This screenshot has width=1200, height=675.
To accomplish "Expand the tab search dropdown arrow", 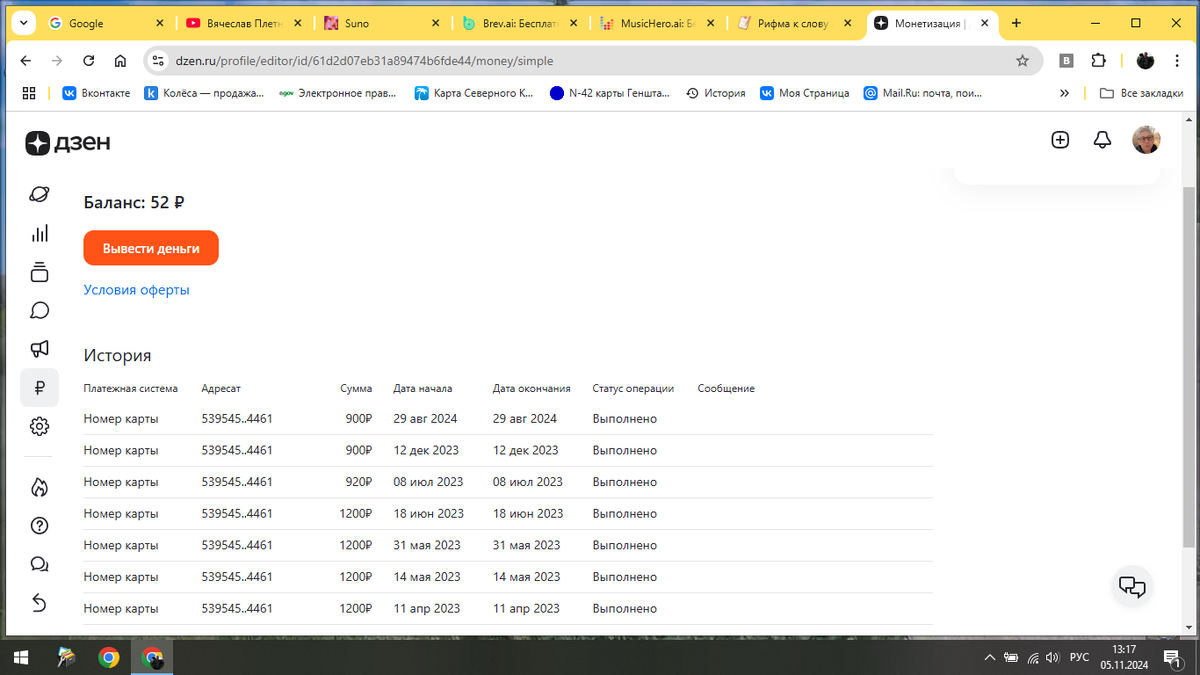I will pyautogui.click(x=22, y=23).
